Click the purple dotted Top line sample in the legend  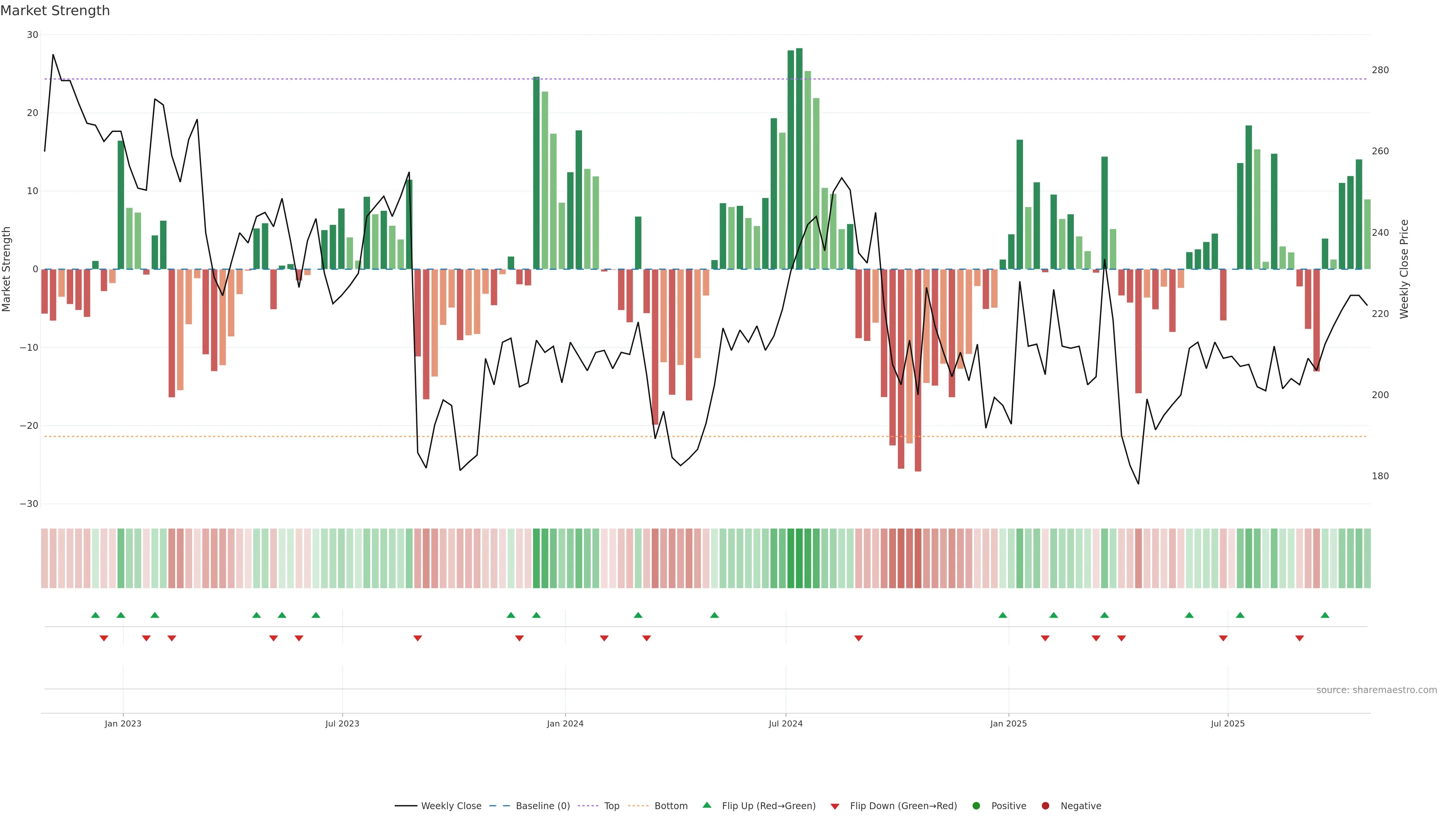pyautogui.click(x=588, y=805)
